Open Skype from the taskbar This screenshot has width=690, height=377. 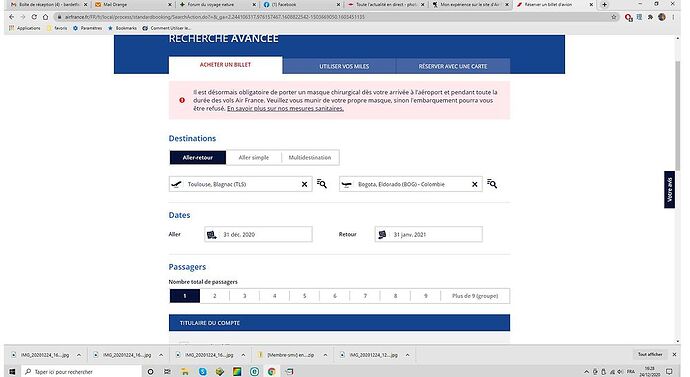click(202, 372)
